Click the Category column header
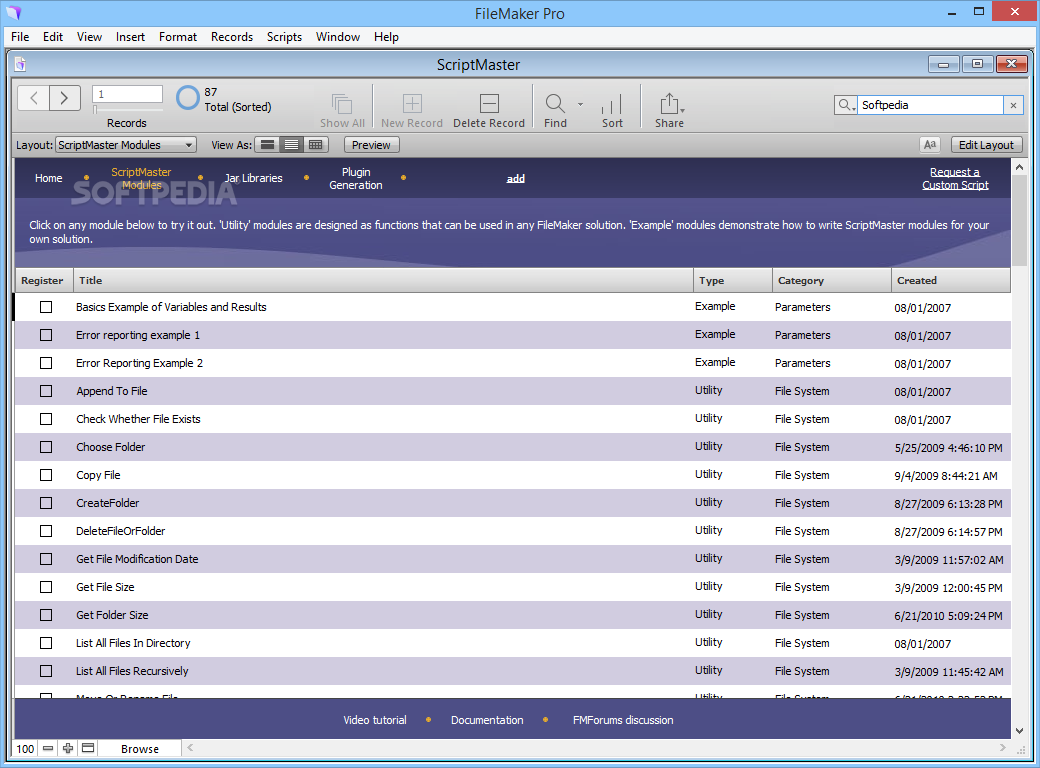The image size is (1040, 768). [x=832, y=281]
